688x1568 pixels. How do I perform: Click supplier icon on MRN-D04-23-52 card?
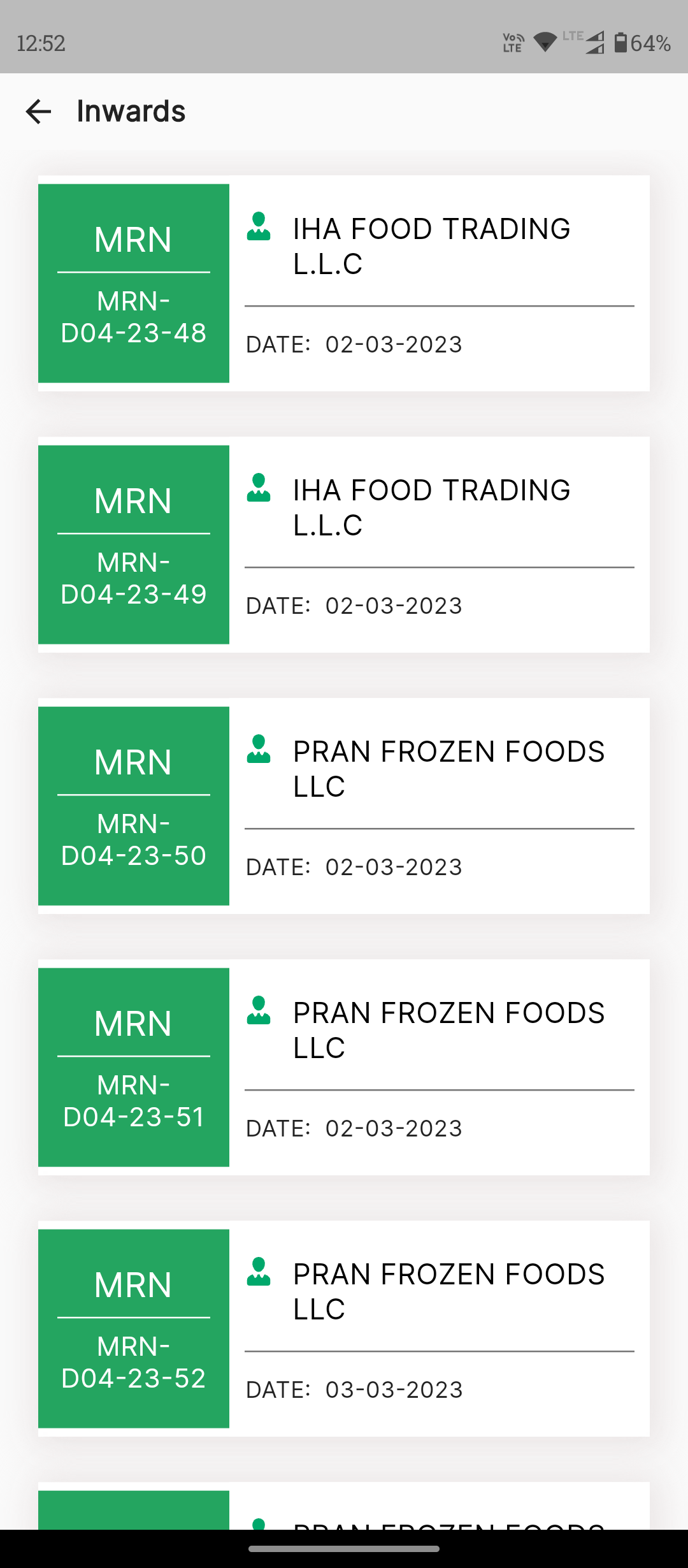(x=259, y=1272)
